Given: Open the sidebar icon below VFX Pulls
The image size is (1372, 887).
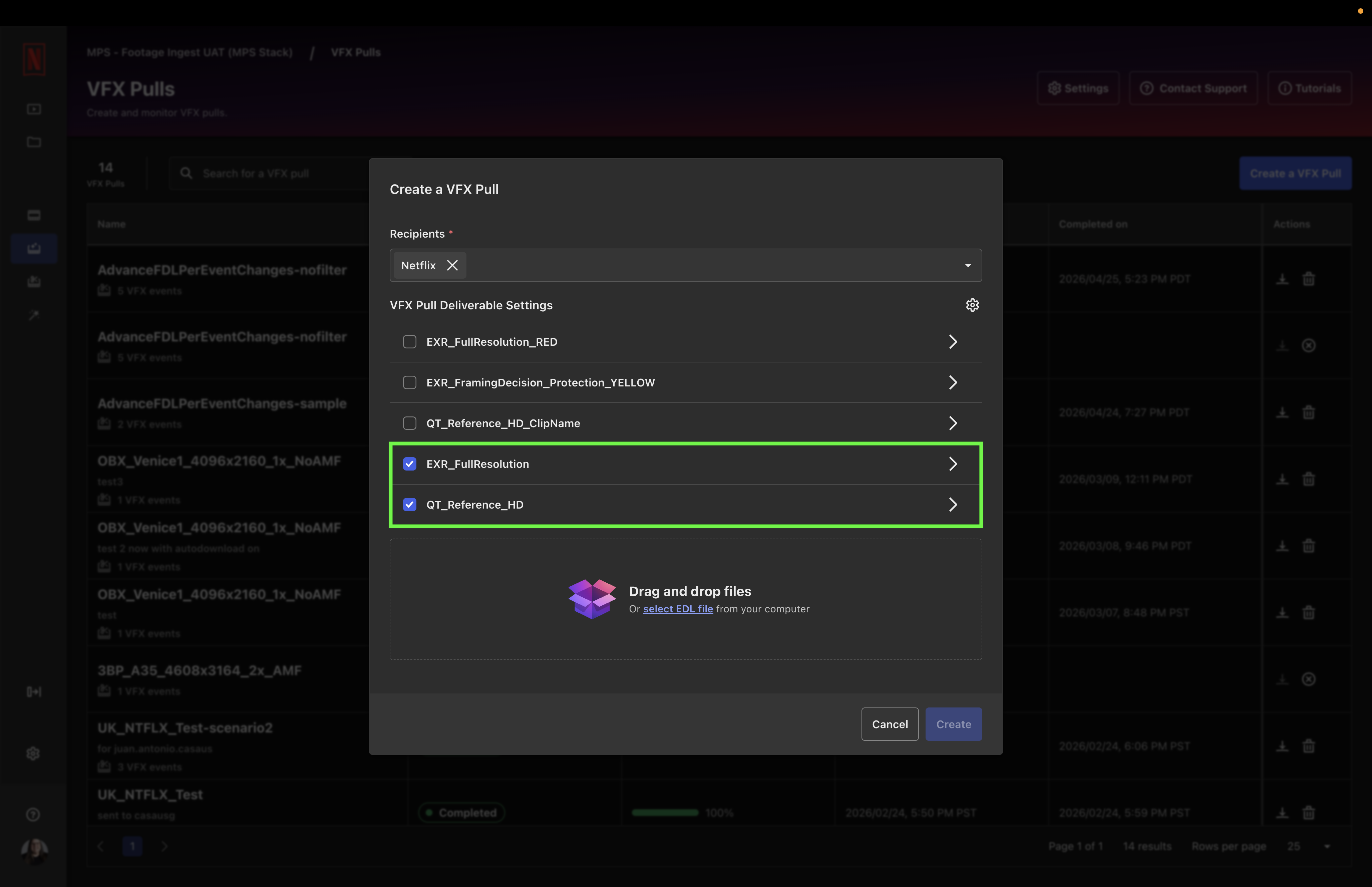Looking at the screenshot, I should [34, 282].
